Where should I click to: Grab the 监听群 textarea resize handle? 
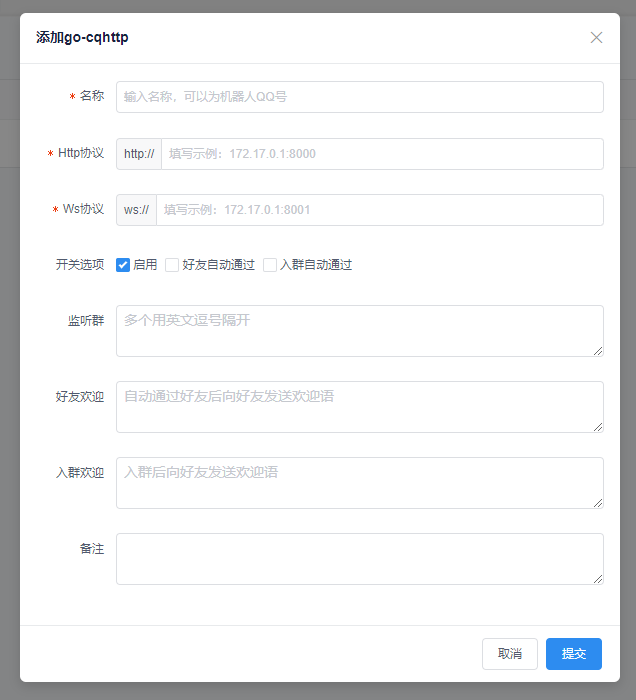pyautogui.click(x=598, y=351)
